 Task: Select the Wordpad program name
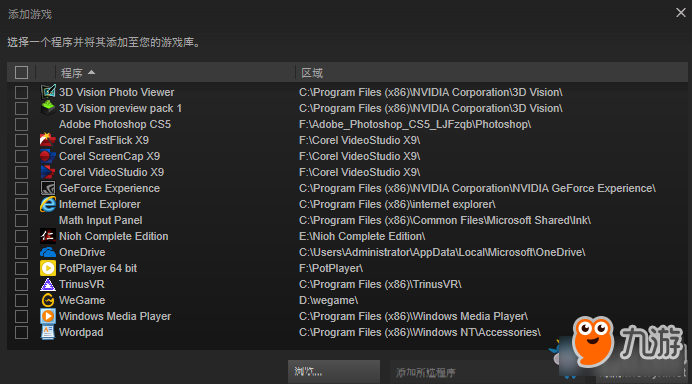click(81, 332)
